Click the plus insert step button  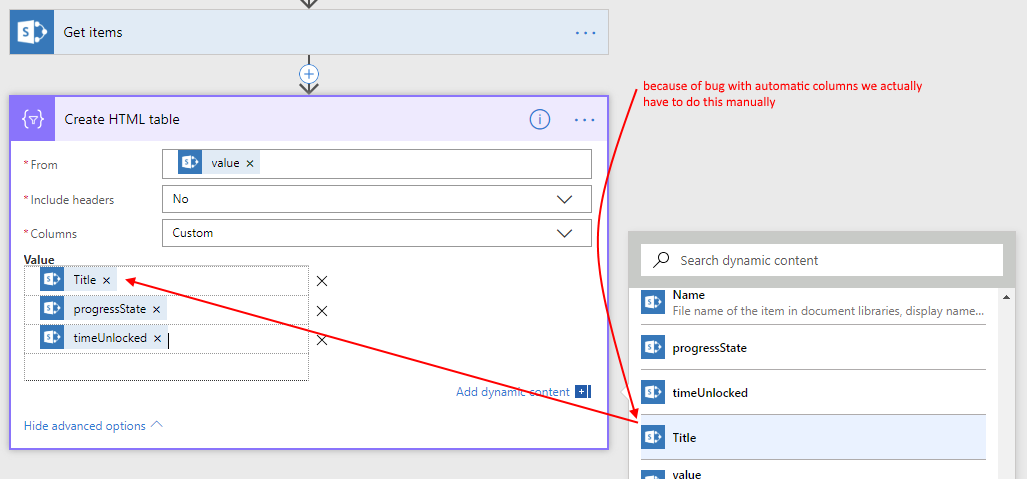click(x=309, y=74)
